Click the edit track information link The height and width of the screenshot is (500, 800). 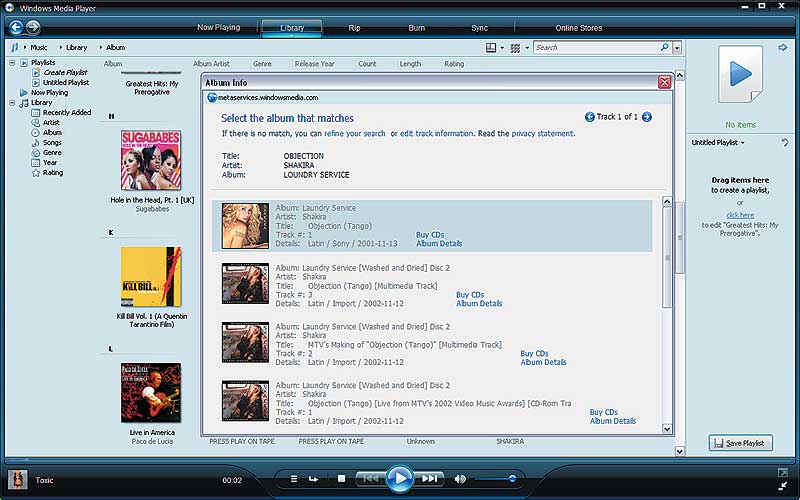(x=436, y=134)
